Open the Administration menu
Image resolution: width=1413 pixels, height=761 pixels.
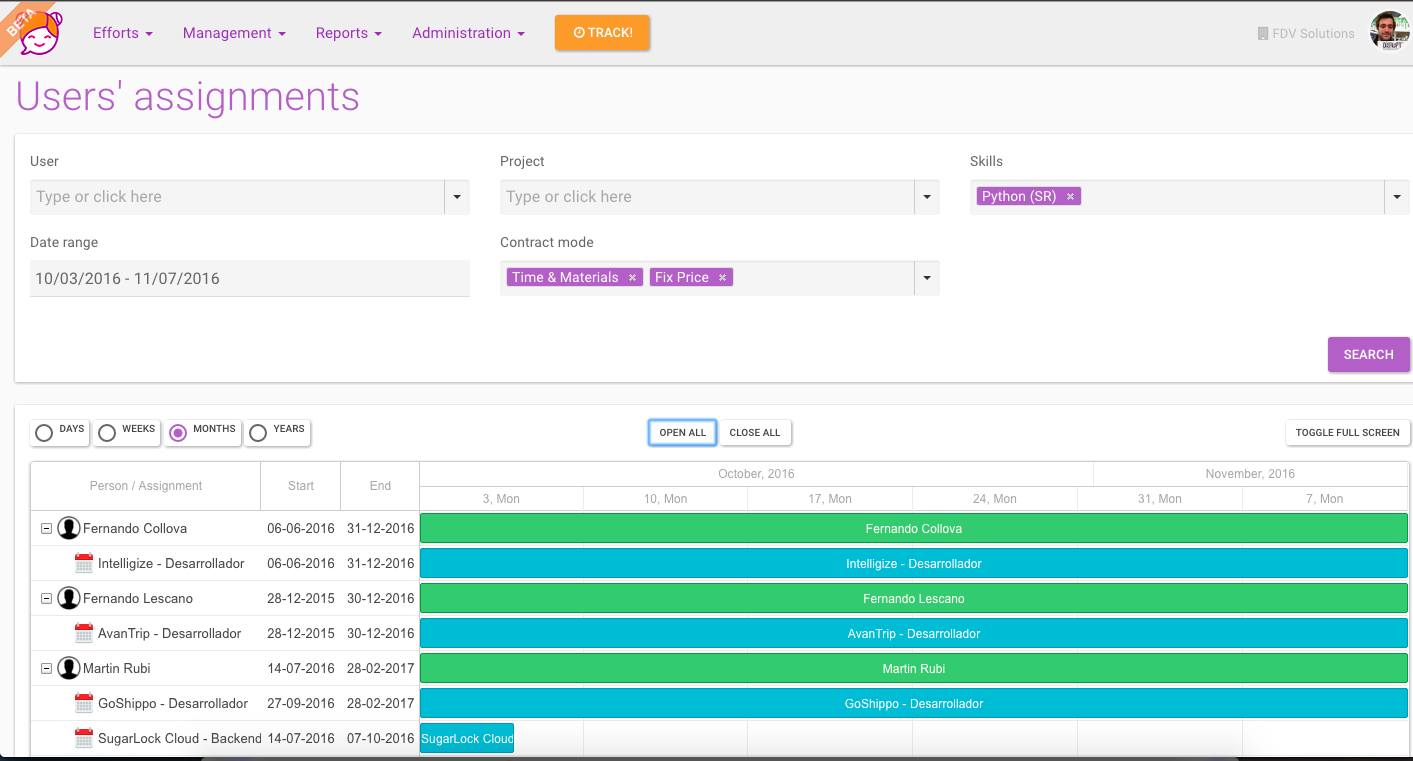pos(468,33)
